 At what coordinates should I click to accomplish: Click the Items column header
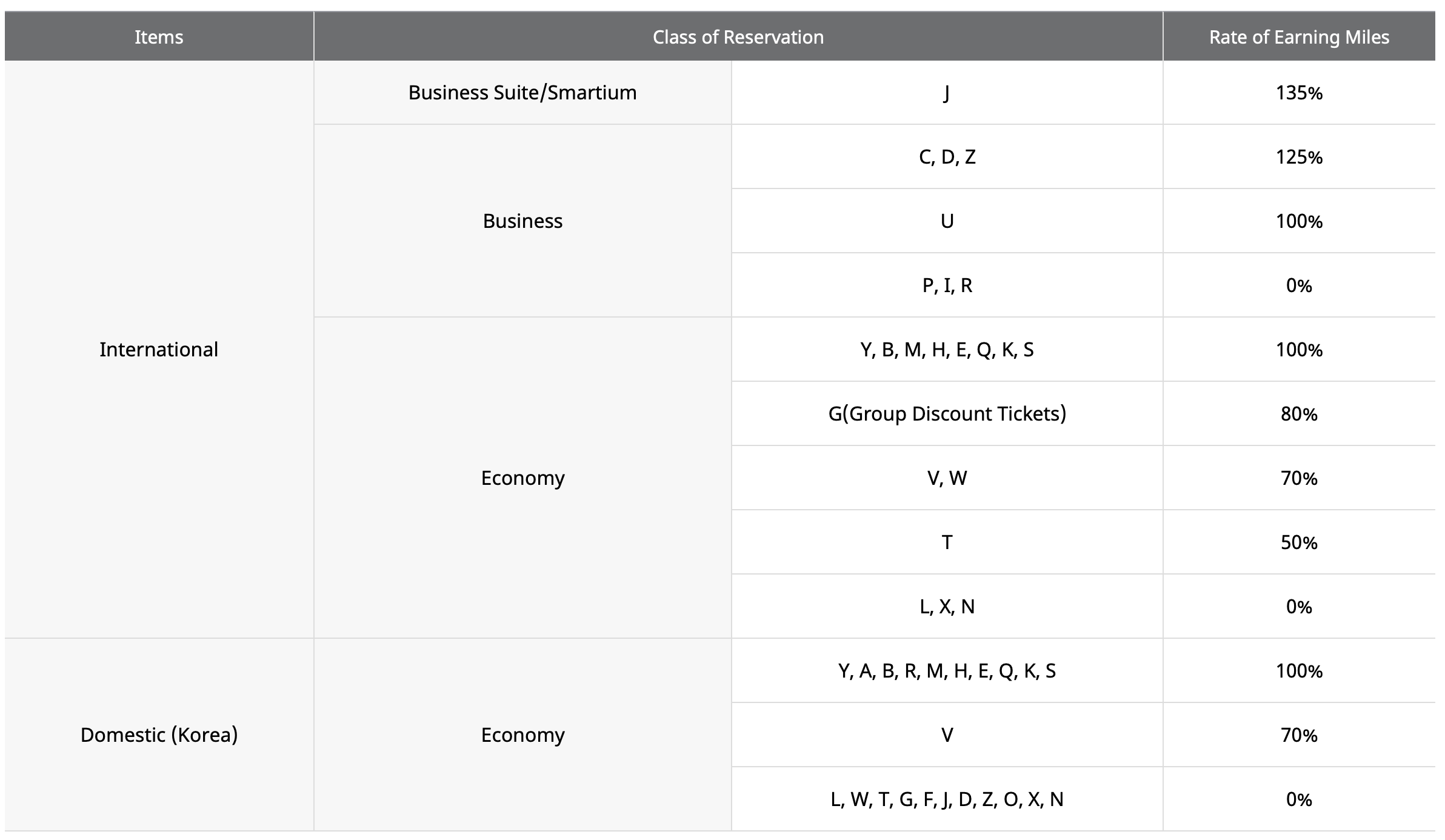click(159, 37)
